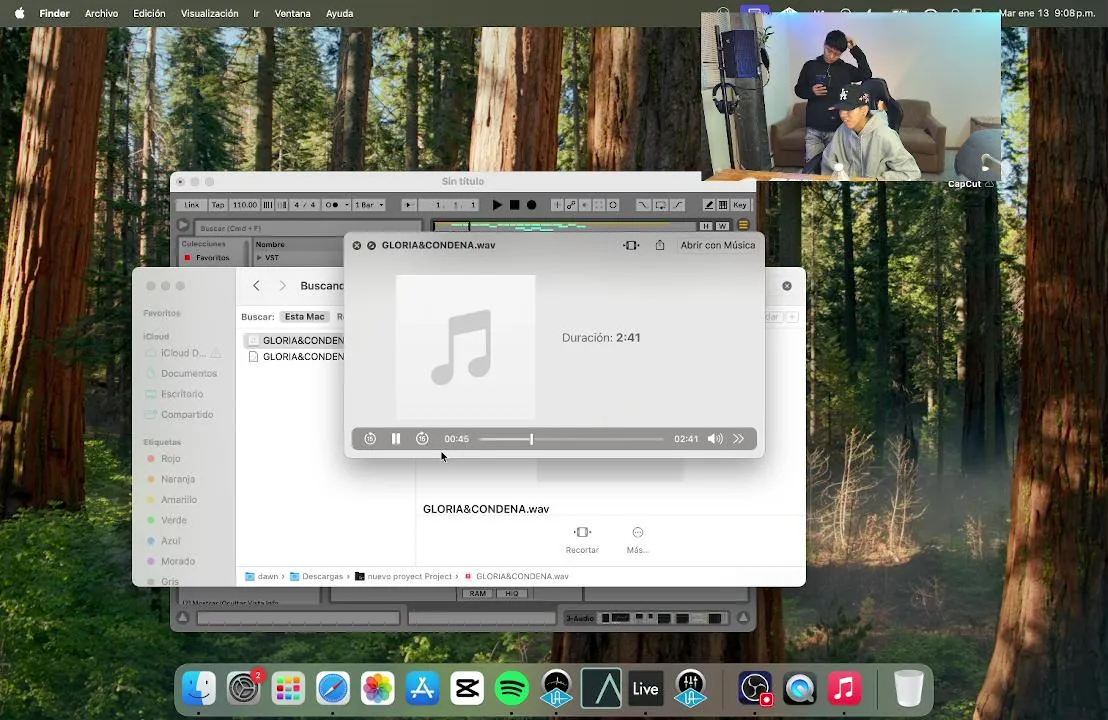Select the Verde tag in Finder
Screen dimensions: 1108x720
174,520
